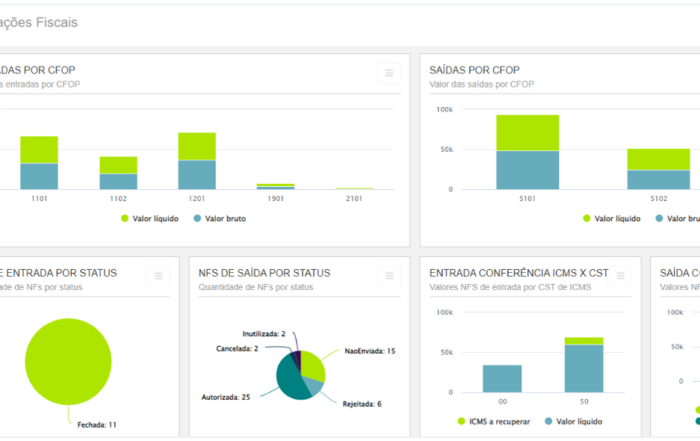Select the Autorizada pie slice
Image resolution: width=700 pixels, height=441 pixels.
[x=292, y=381]
